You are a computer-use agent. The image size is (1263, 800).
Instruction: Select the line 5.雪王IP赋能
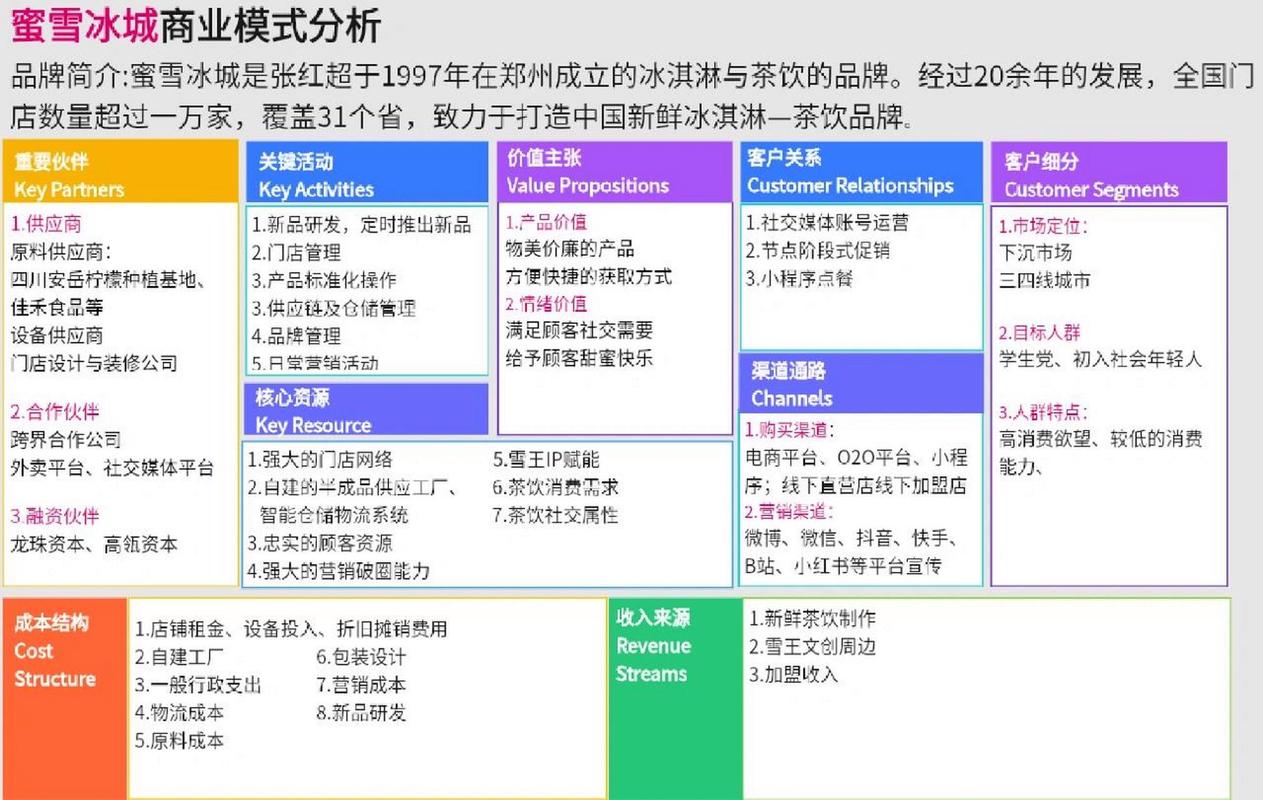click(x=546, y=460)
